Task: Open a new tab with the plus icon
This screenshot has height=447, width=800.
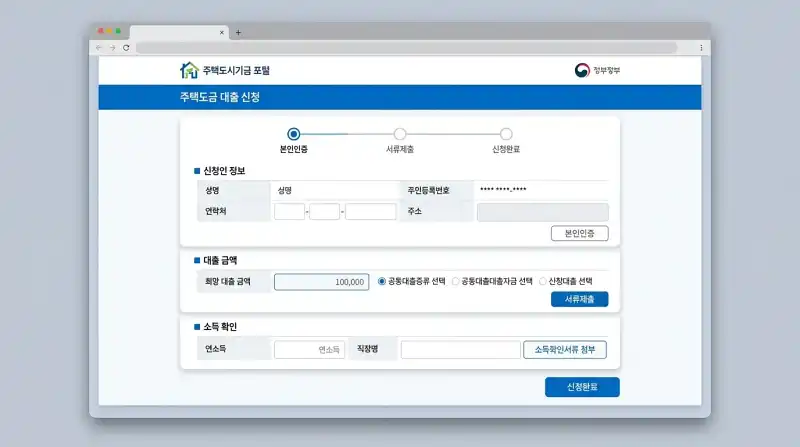Action: click(x=238, y=32)
